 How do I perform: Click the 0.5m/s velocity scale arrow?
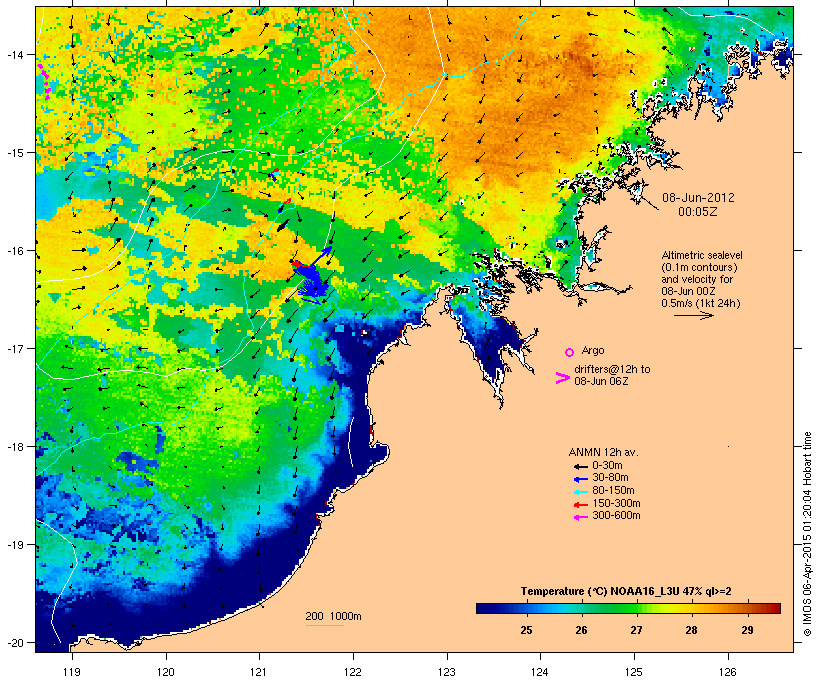tap(693, 315)
